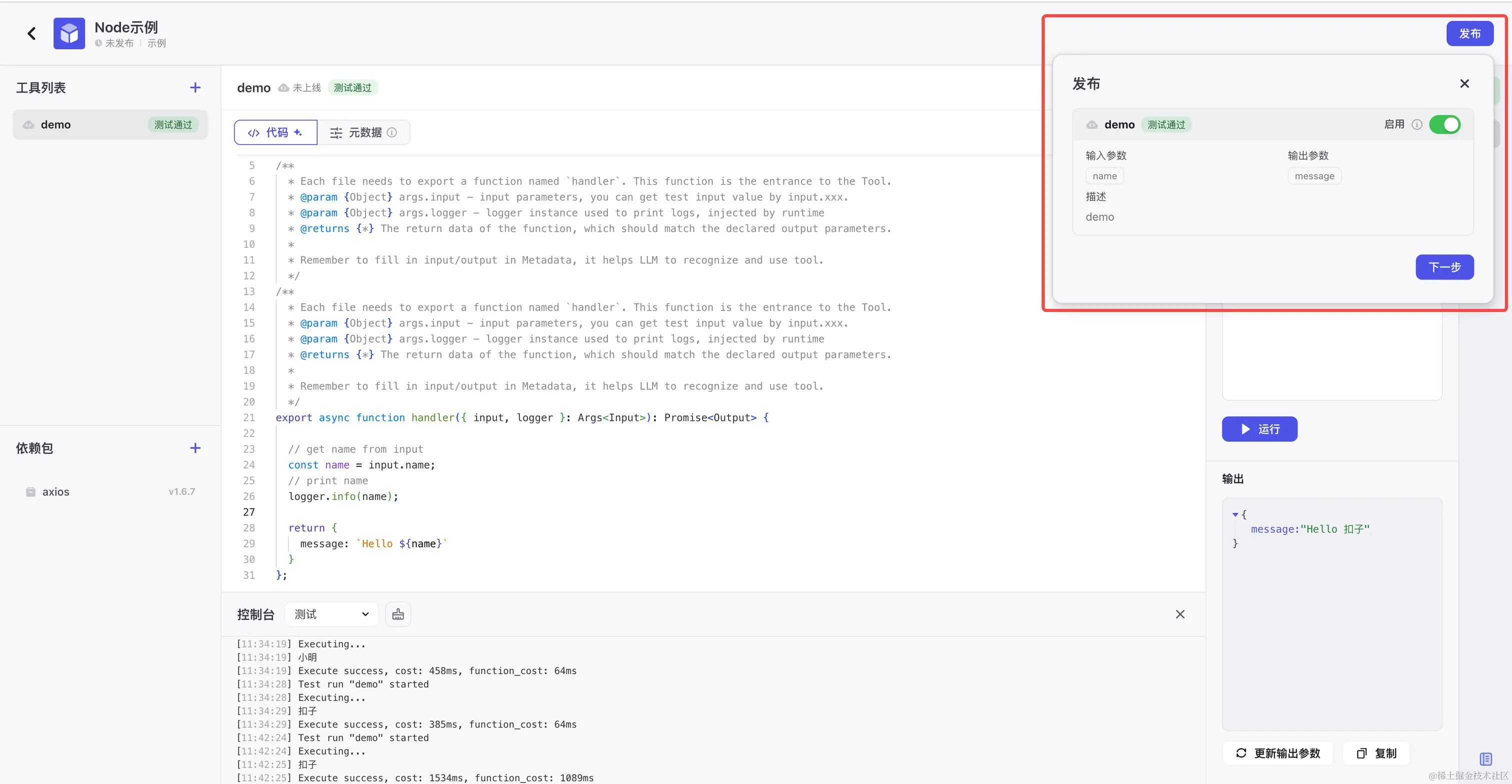Click code line 21 with export async function handler
The image size is (1512, 784).
(x=522, y=418)
